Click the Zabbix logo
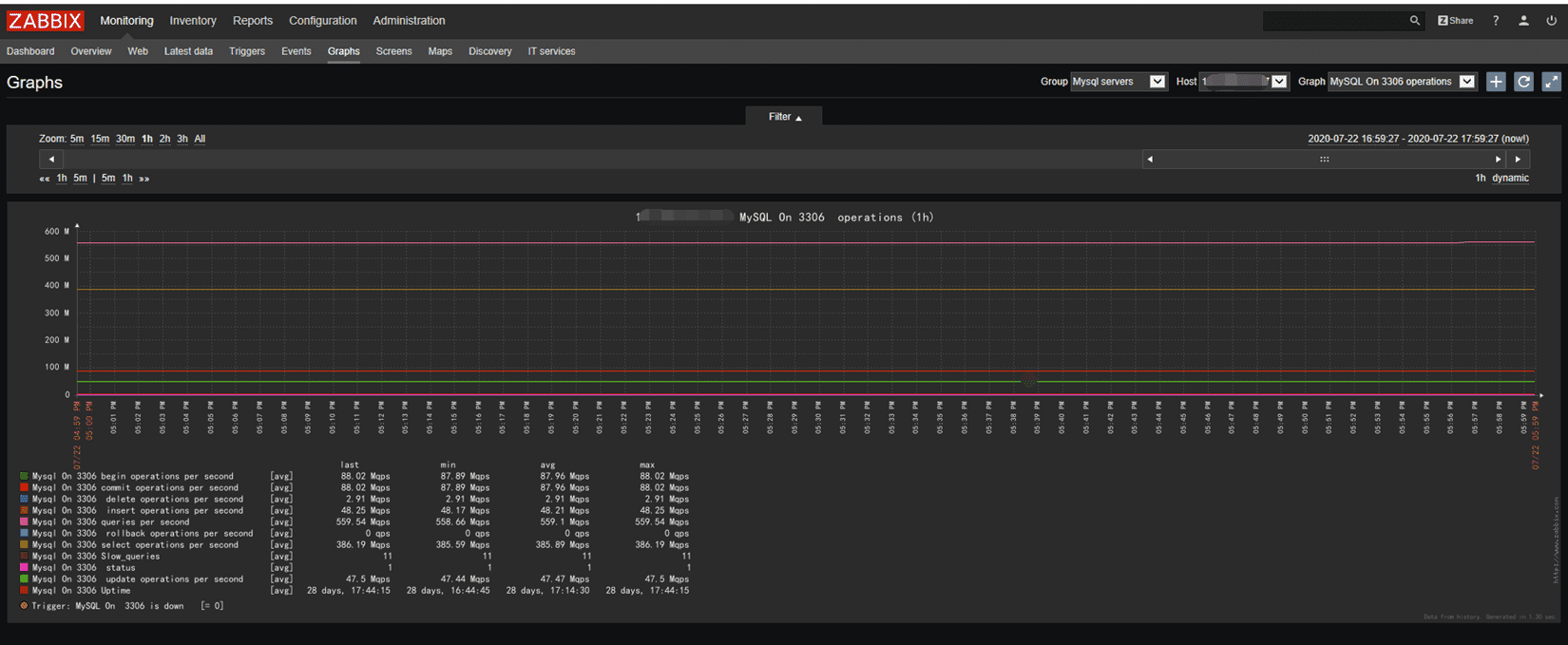1568x645 pixels. (x=46, y=21)
